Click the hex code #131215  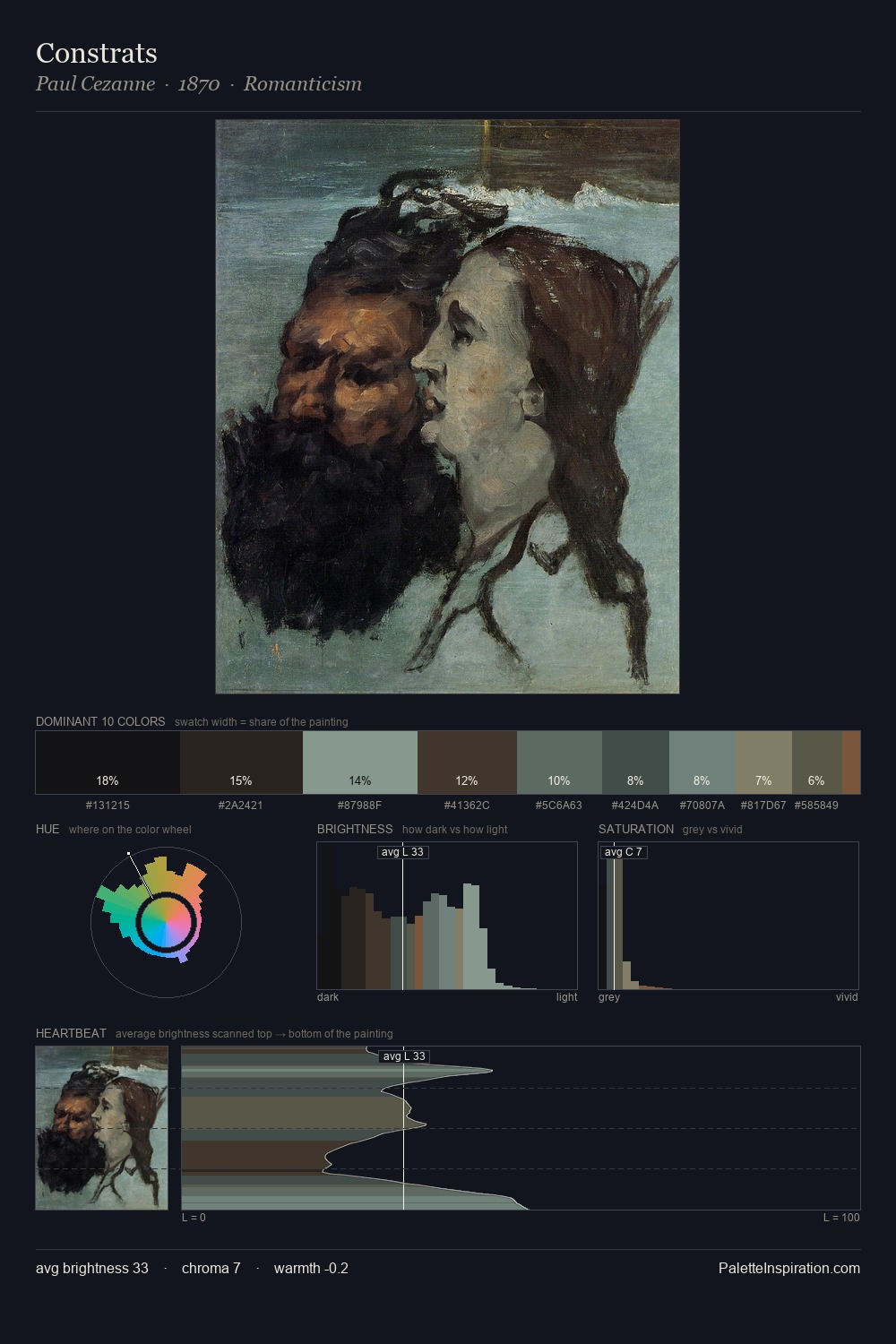[108, 806]
